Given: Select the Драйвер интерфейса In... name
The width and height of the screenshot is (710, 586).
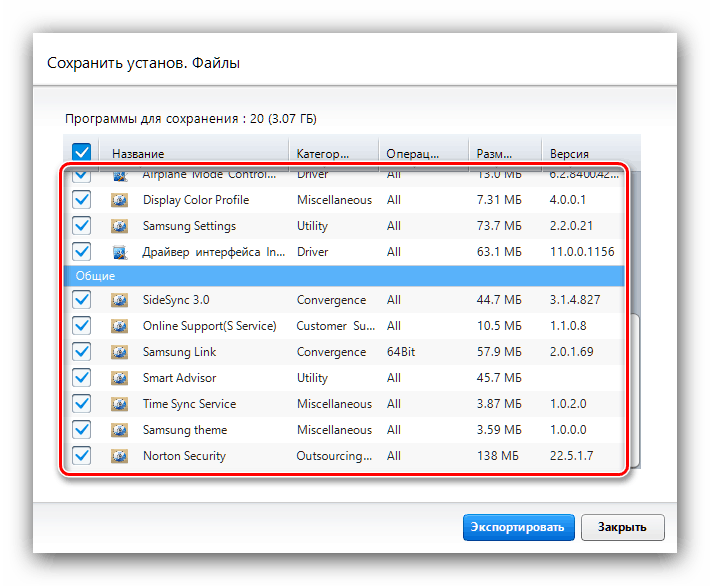Looking at the screenshot, I should pos(214,252).
